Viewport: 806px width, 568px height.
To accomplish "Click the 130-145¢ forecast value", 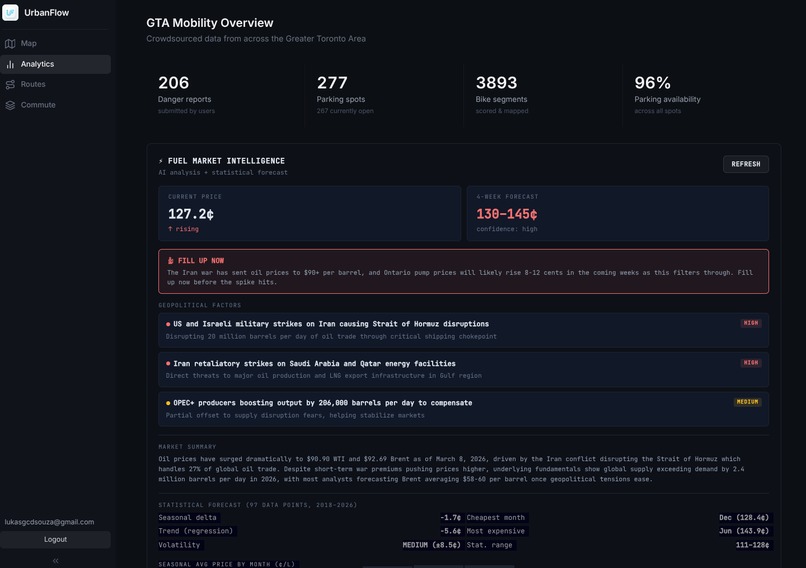I will pyautogui.click(x=507, y=214).
